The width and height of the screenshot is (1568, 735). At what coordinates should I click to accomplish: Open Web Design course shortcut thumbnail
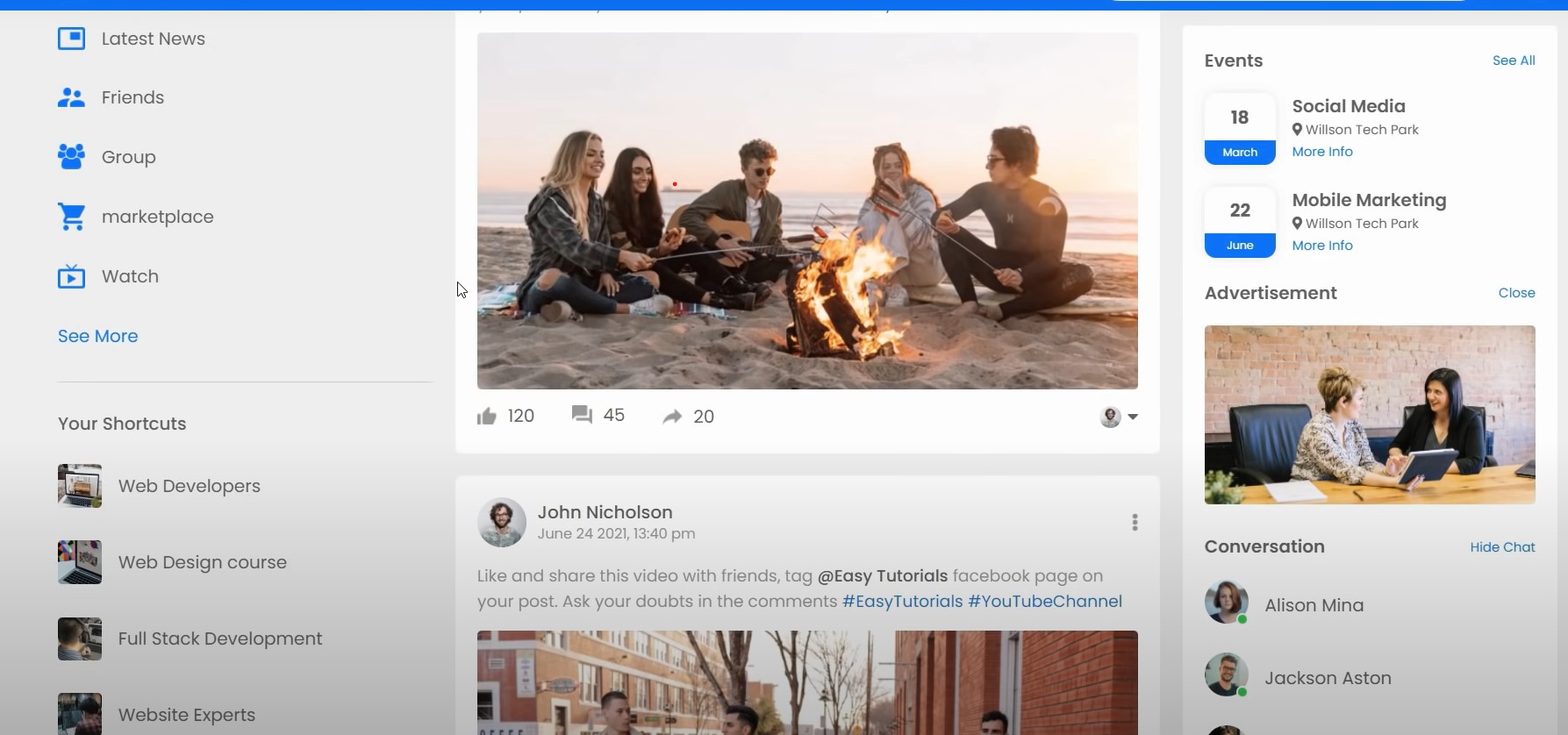click(80, 562)
